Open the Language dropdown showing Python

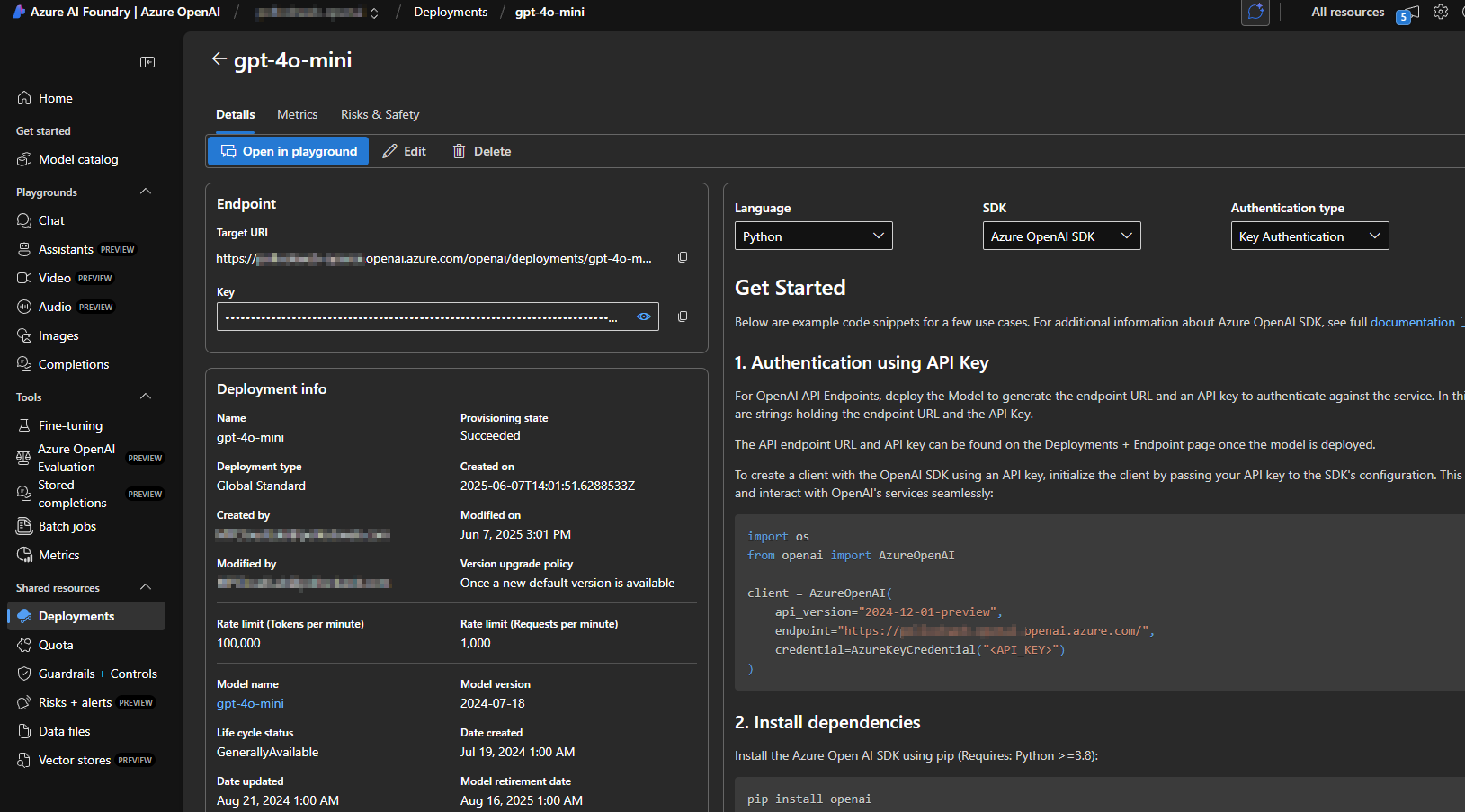(x=813, y=236)
